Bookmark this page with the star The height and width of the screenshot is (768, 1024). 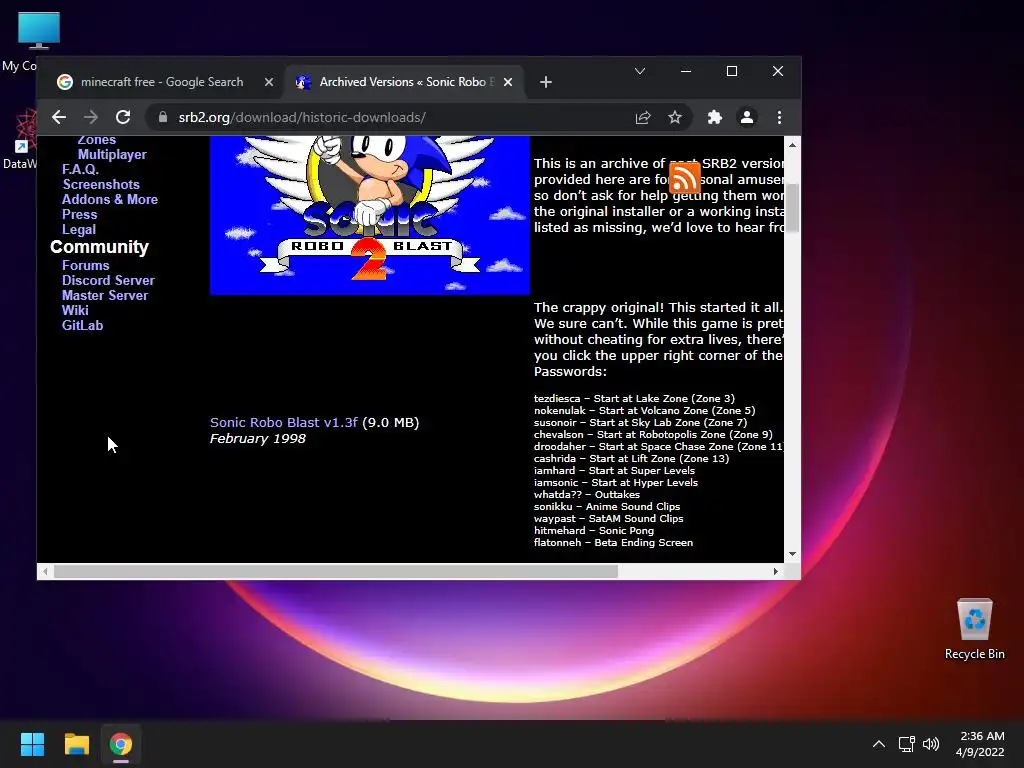(x=675, y=118)
